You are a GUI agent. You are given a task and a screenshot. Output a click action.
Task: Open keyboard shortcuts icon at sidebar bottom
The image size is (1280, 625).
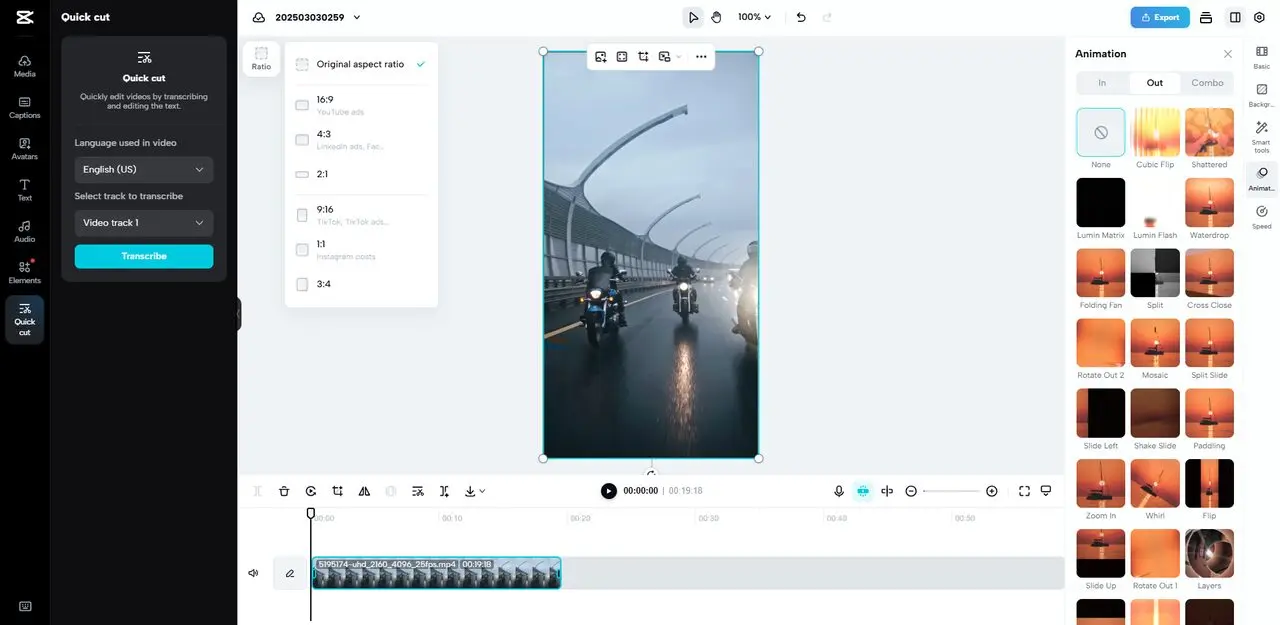[x=24, y=606]
